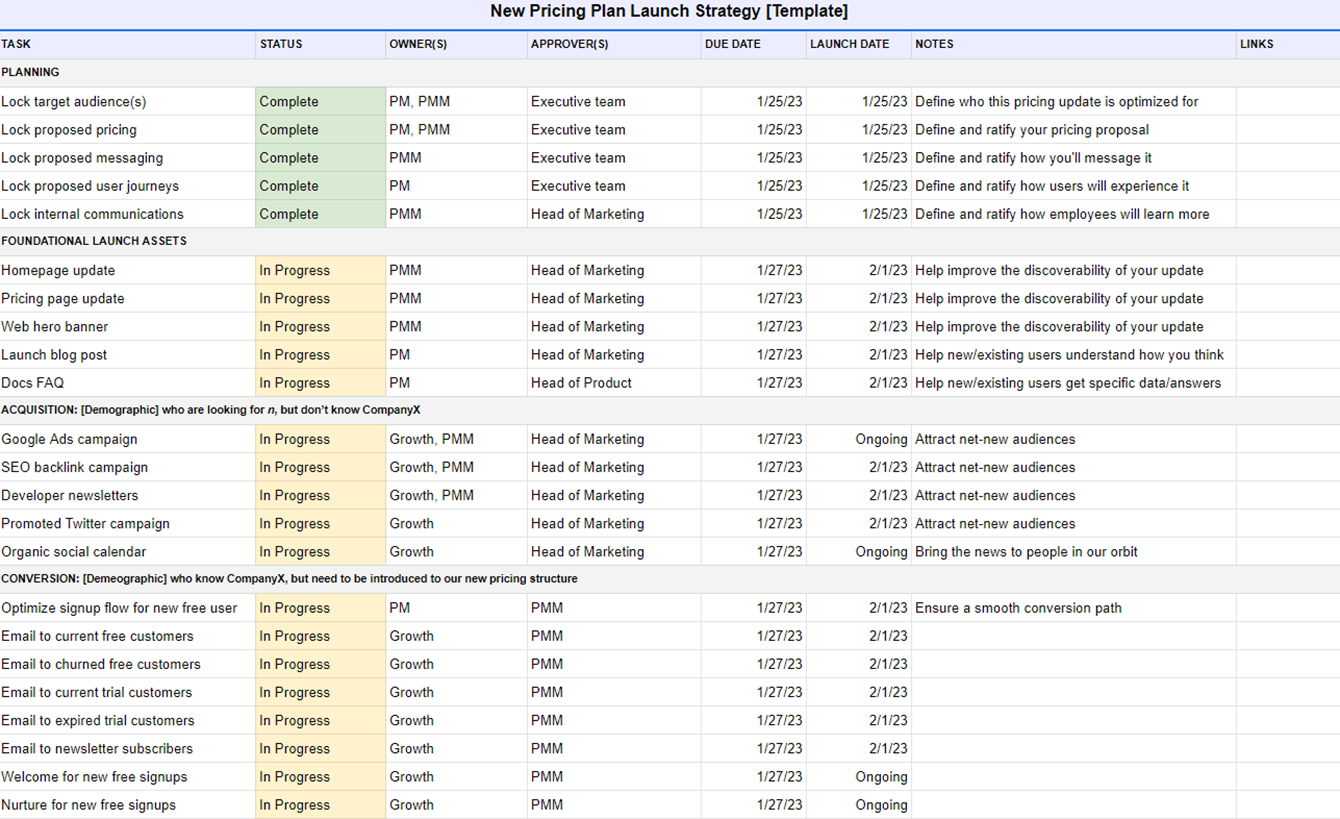Select the ACQUISITION section heading row

coord(670,411)
